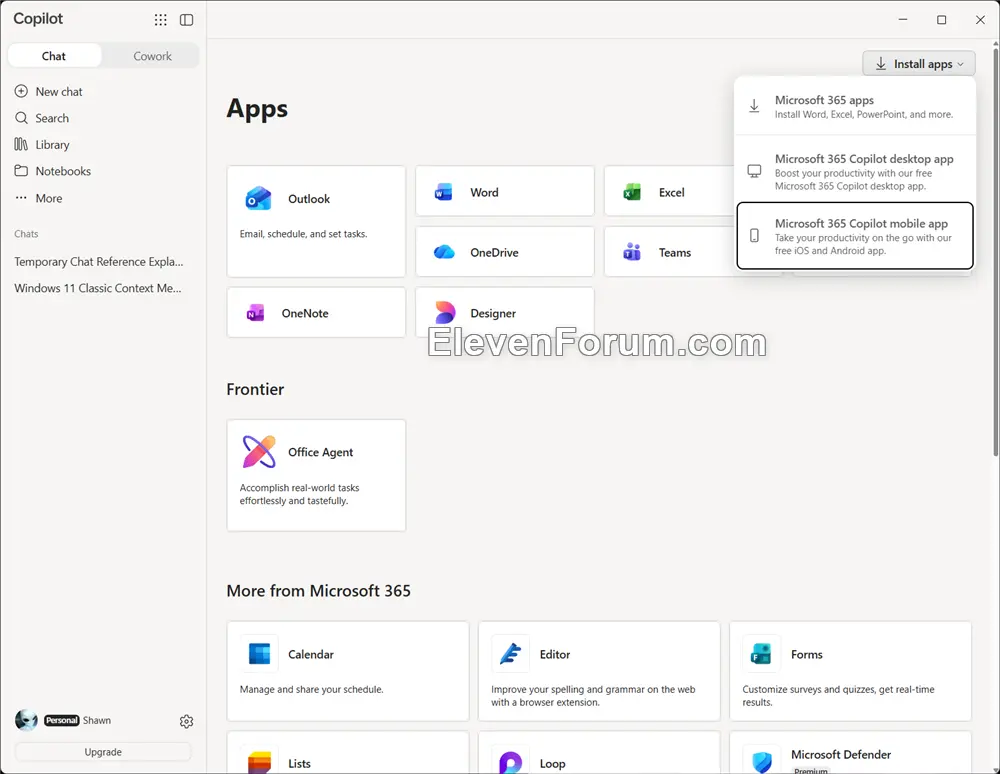Launch OneNote from its app icon
The height and width of the screenshot is (774, 1000).
(256, 313)
